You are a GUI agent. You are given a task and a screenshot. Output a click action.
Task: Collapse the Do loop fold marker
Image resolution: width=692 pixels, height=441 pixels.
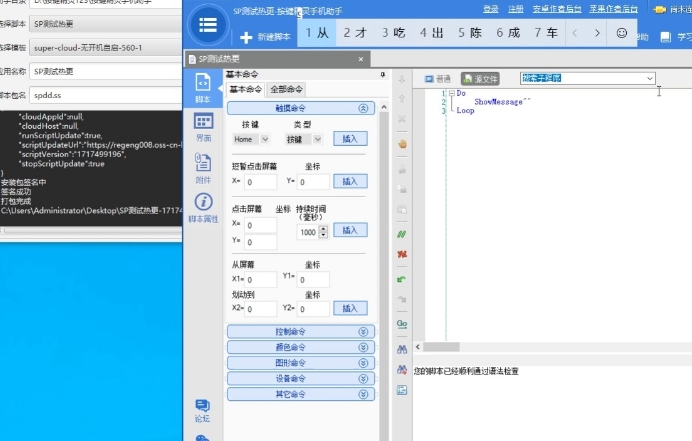[x=451, y=94]
